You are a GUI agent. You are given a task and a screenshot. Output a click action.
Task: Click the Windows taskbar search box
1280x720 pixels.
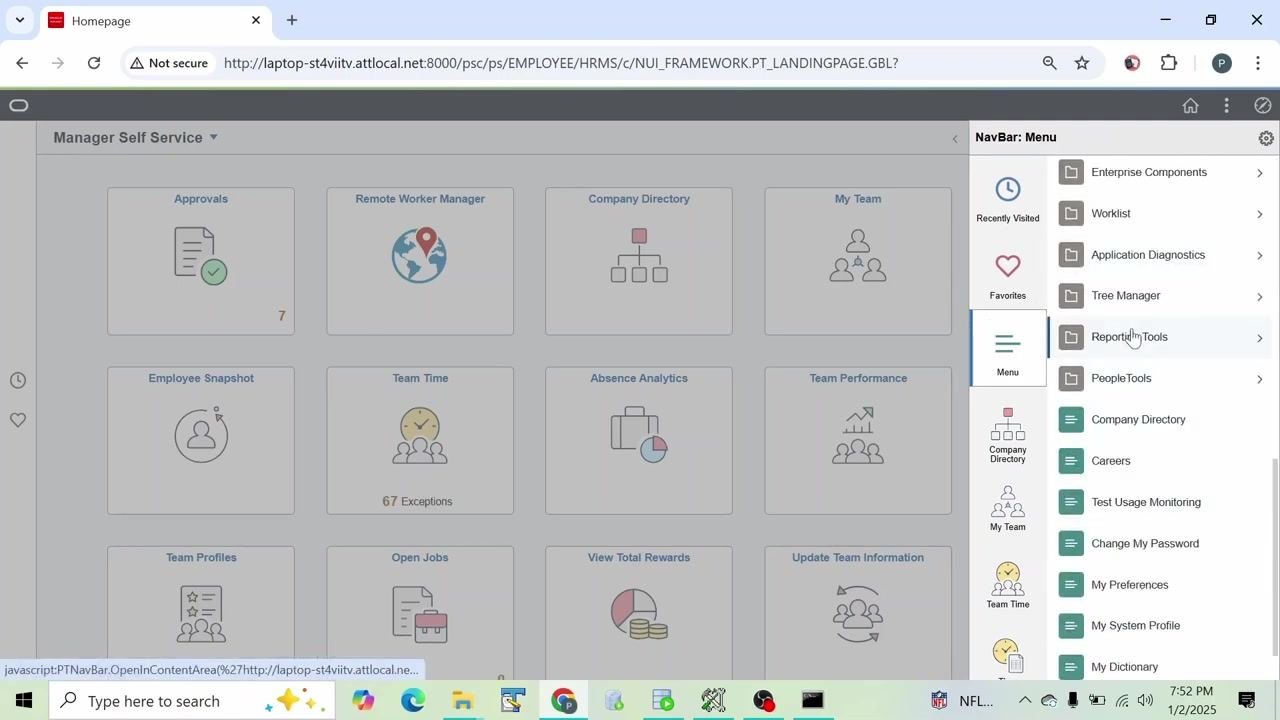tap(190, 701)
